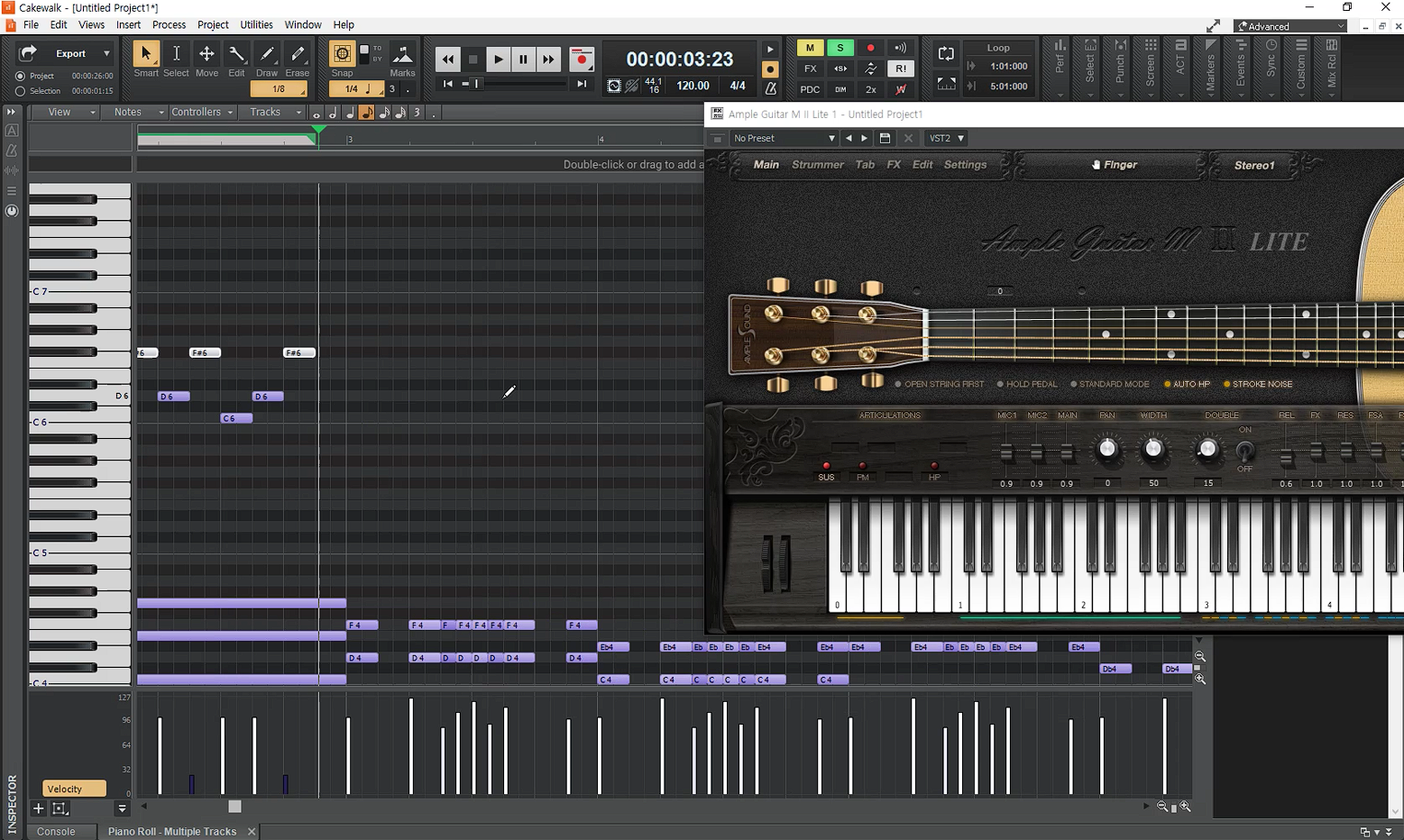Select the Smart tool
The image size is (1404, 840).
tap(145, 55)
